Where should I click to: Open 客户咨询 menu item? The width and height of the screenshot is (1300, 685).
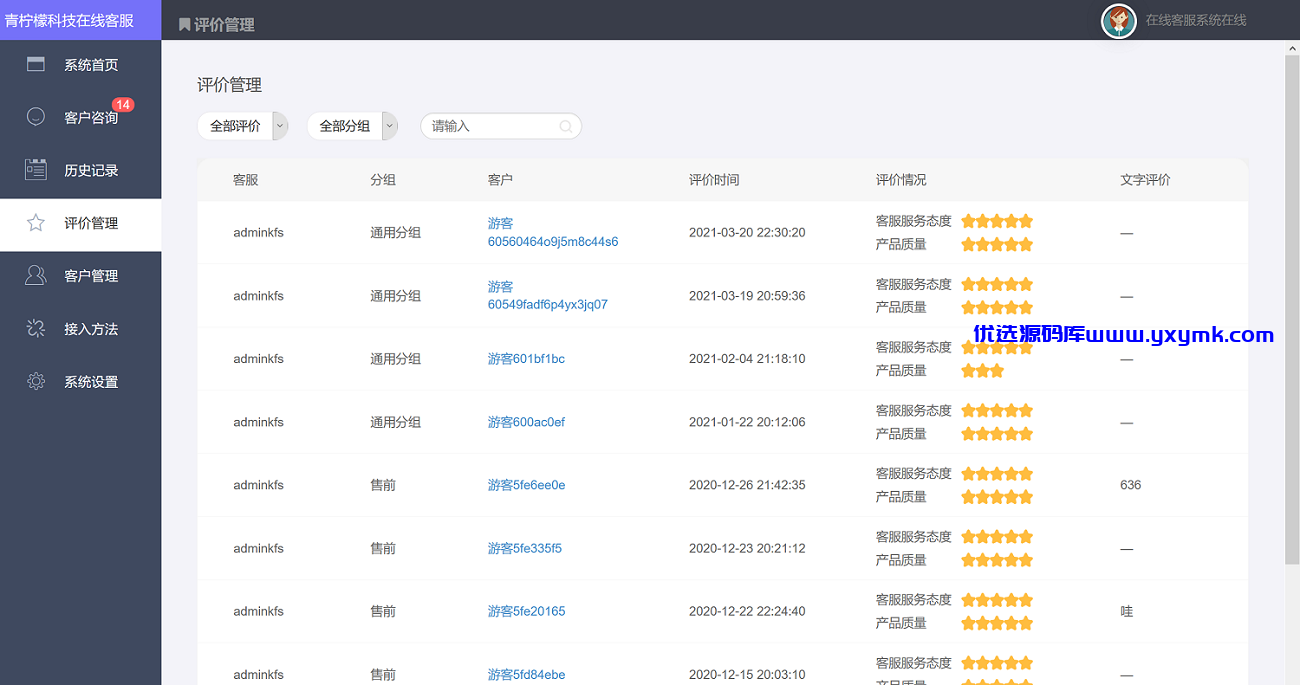80,118
